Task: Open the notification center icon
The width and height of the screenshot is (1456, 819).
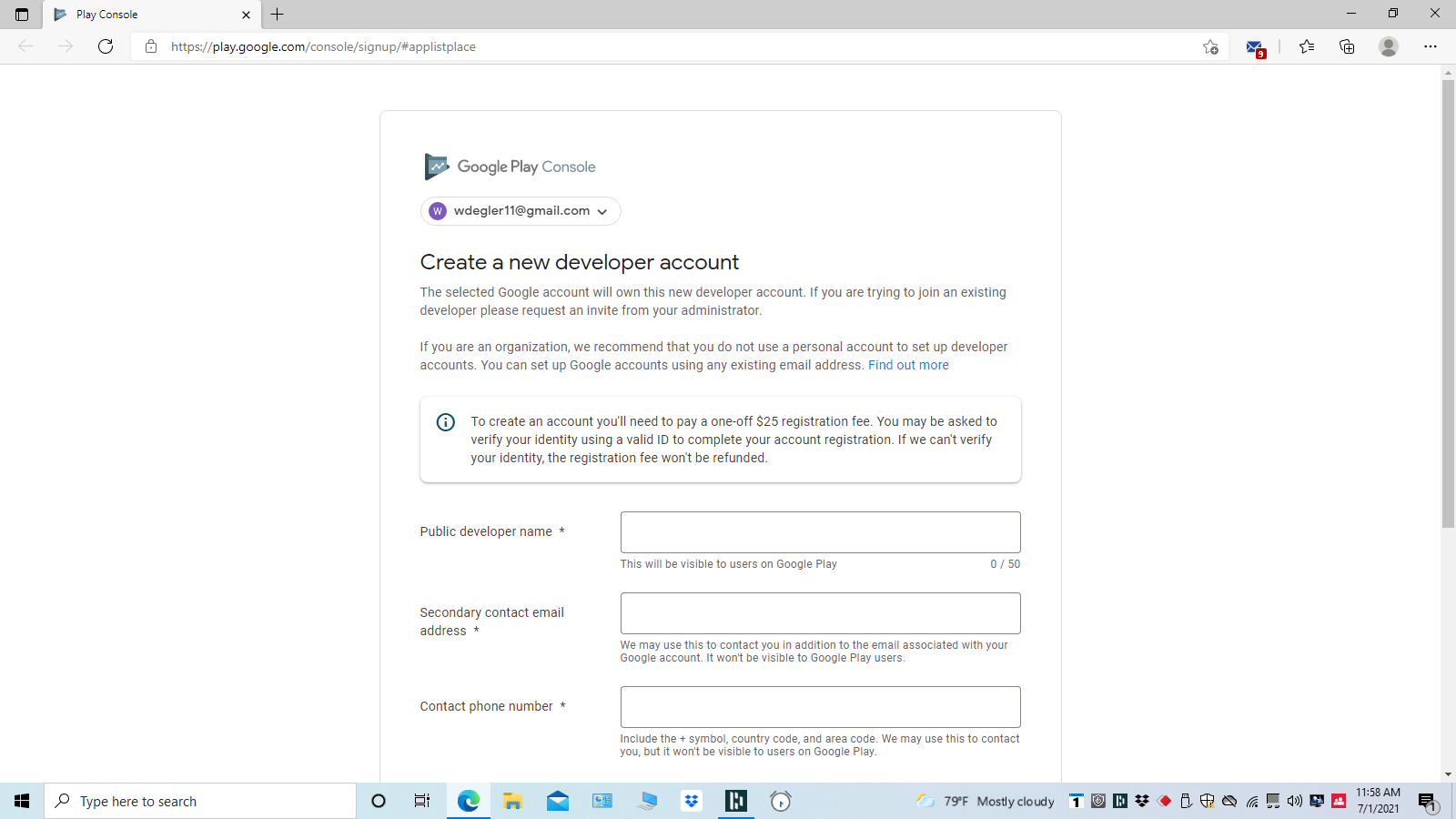Action: coord(1427,801)
